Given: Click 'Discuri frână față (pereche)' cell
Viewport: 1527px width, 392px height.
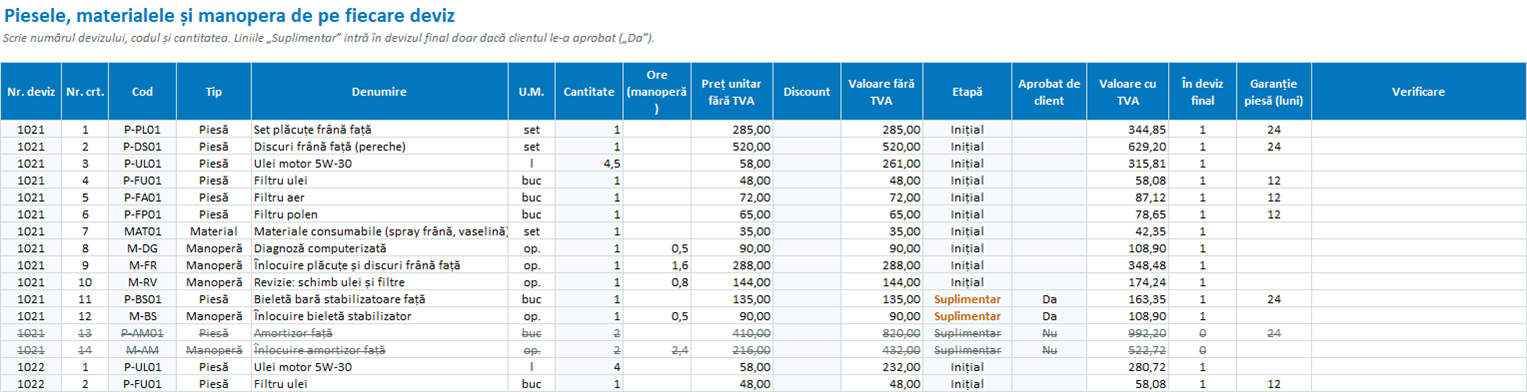Looking at the screenshot, I should pyautogui.click(x=379, y=147).
